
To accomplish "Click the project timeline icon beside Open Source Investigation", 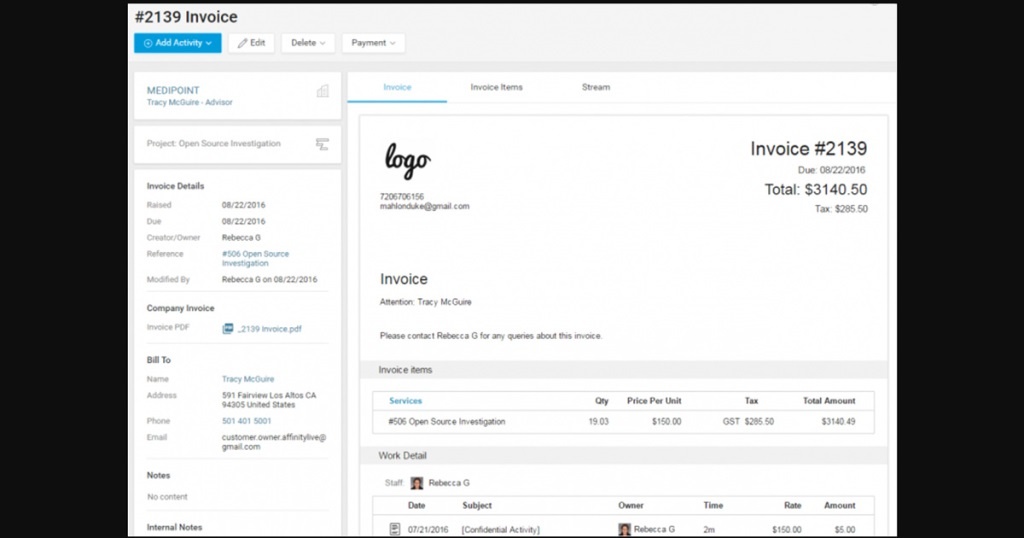I will pyautogui.click(x=322, y=144).
